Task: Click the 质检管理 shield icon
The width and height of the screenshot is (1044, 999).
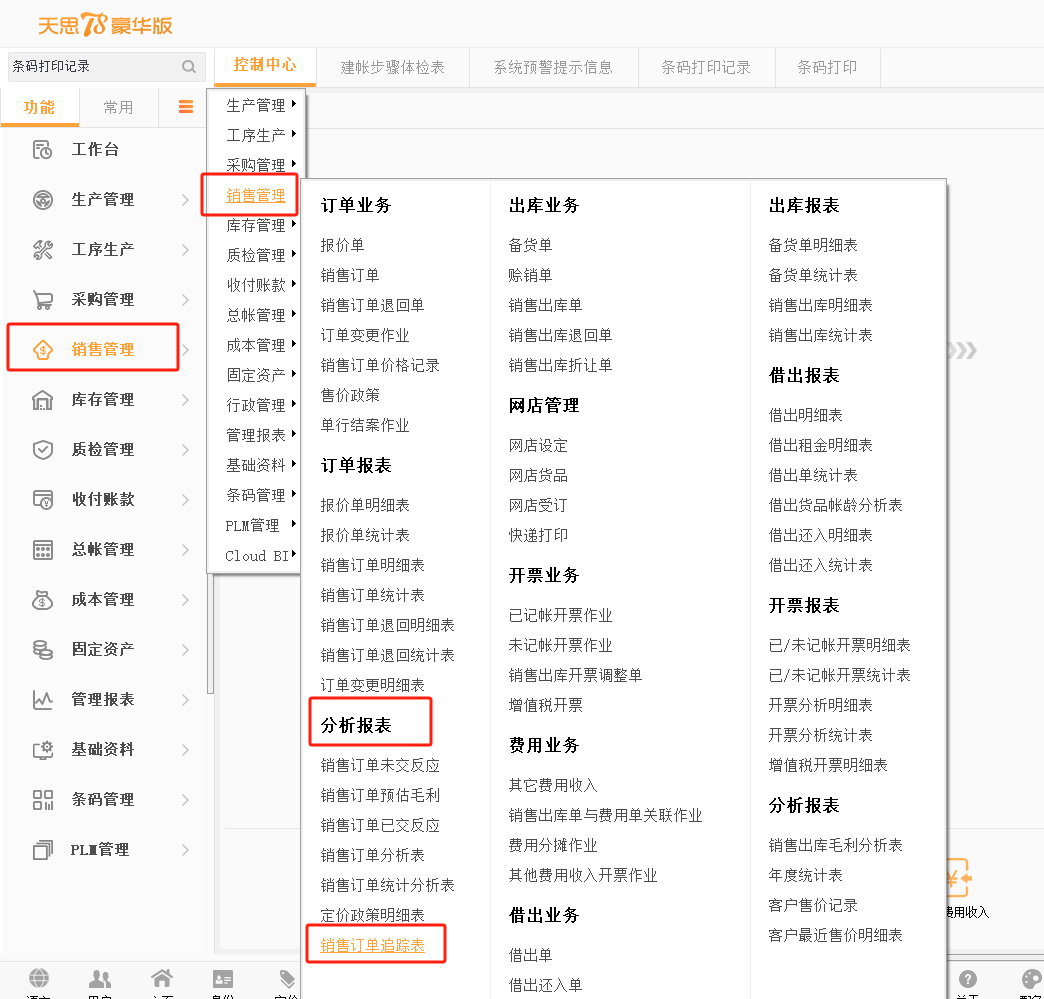Action: 42,450
